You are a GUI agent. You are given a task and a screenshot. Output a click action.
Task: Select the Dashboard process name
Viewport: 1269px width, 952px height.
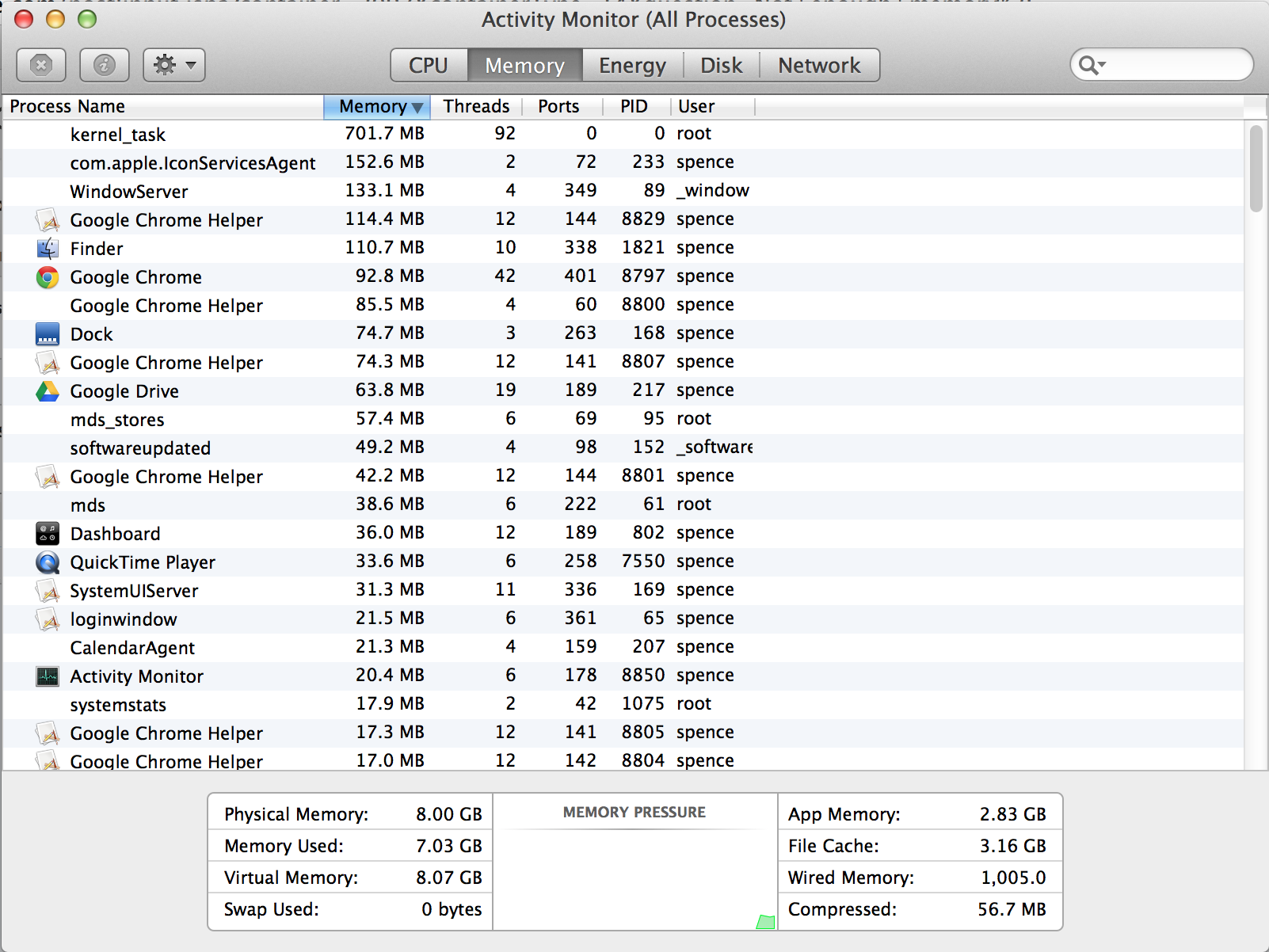click(x=116, y=534)
